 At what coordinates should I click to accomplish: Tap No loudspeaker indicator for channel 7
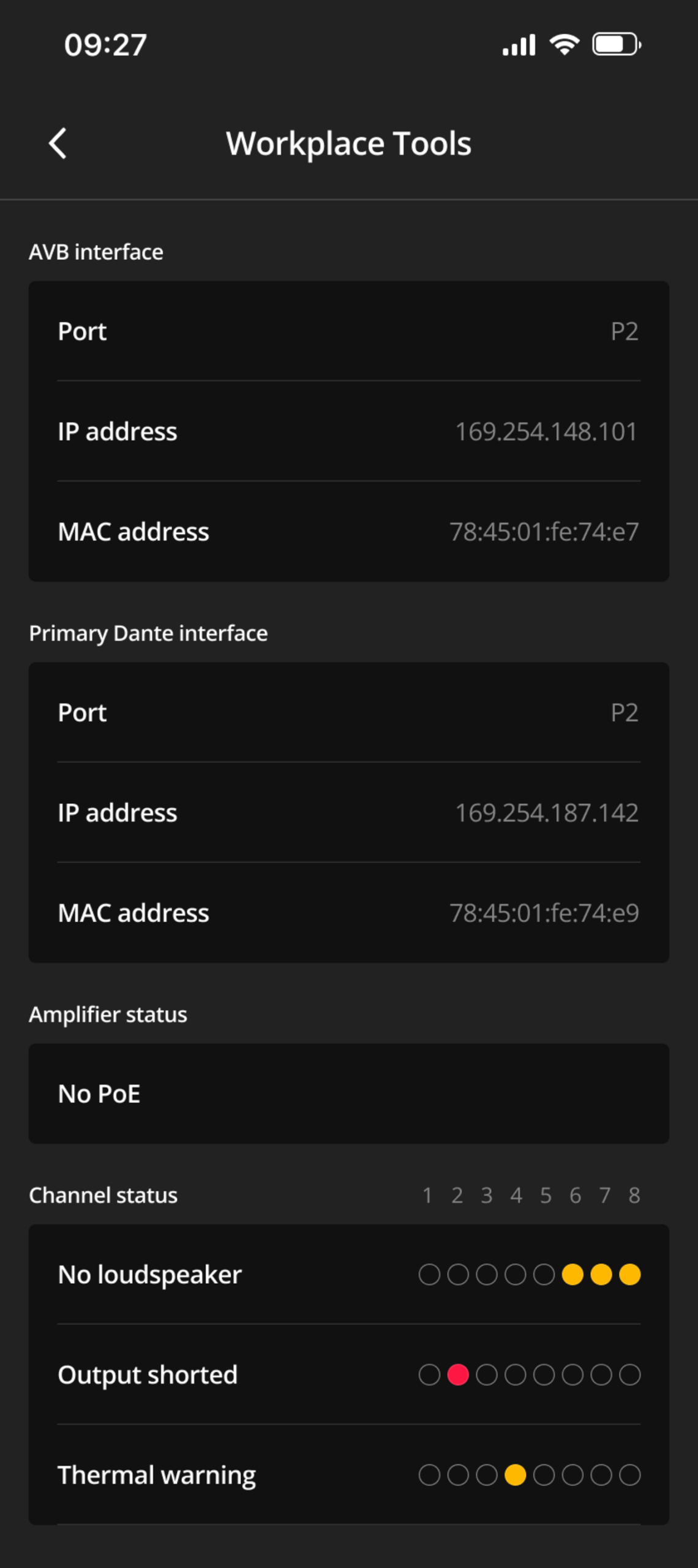tap(601, 1275)
